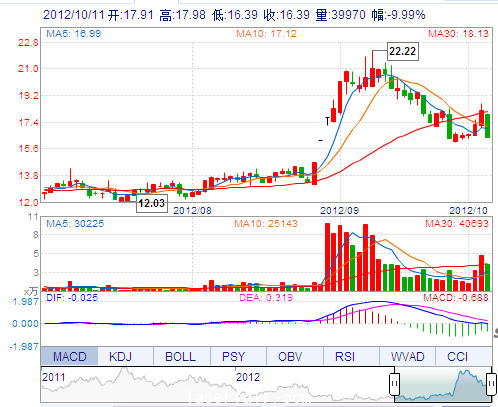Screen dimensions: 498x407
Task: Click the 2012/09 date axis label
Action: 339,211
